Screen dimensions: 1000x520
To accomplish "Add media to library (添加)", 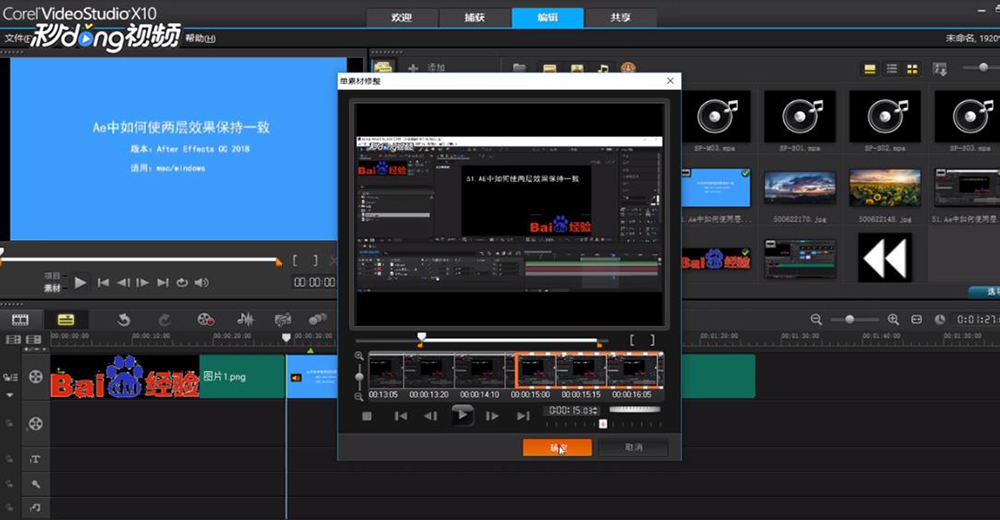I will 427,68.
